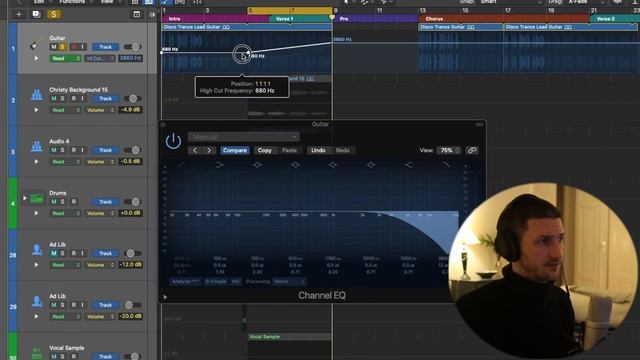The image size is (640, 360).
Task: Record-enable the Drums track
Action: point(74,202)
